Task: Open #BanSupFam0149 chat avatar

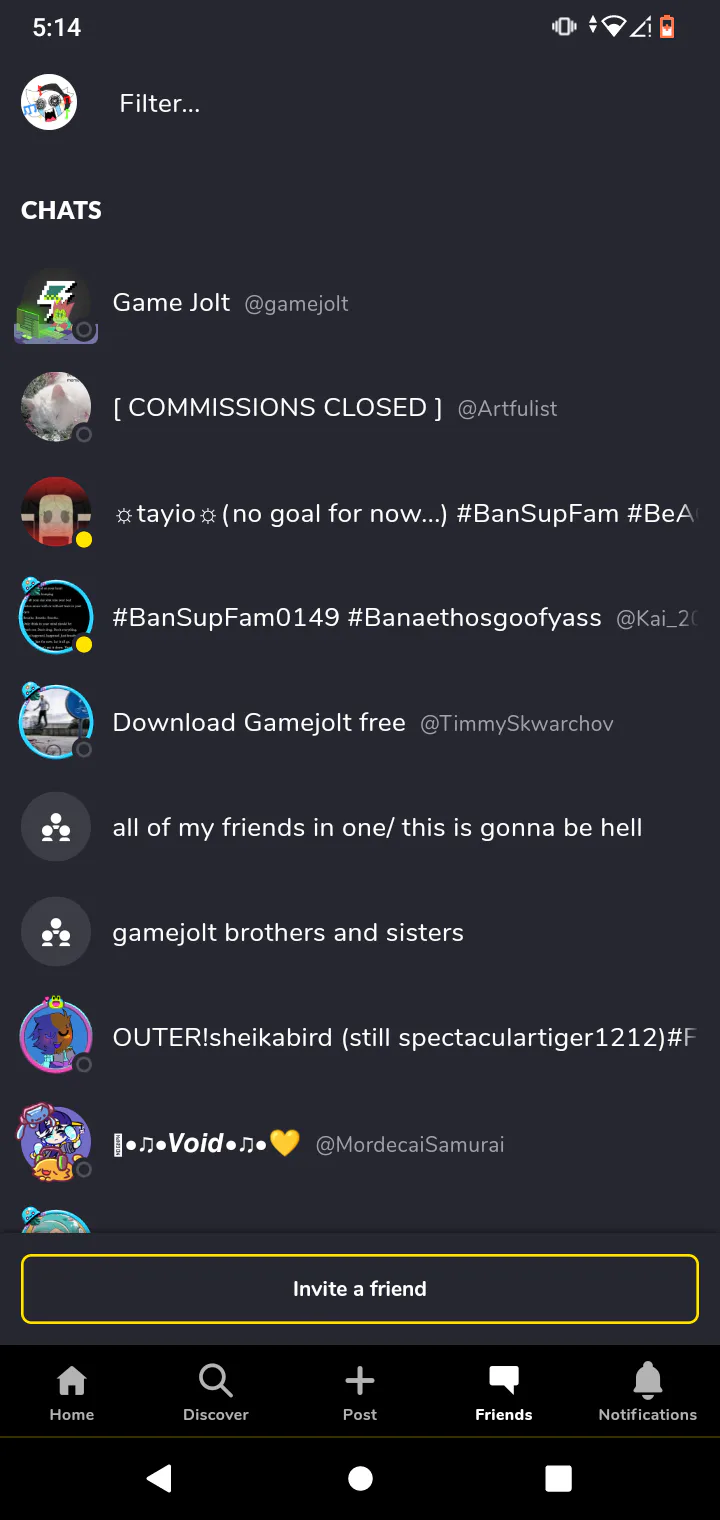Action: (x=56, y=617)
